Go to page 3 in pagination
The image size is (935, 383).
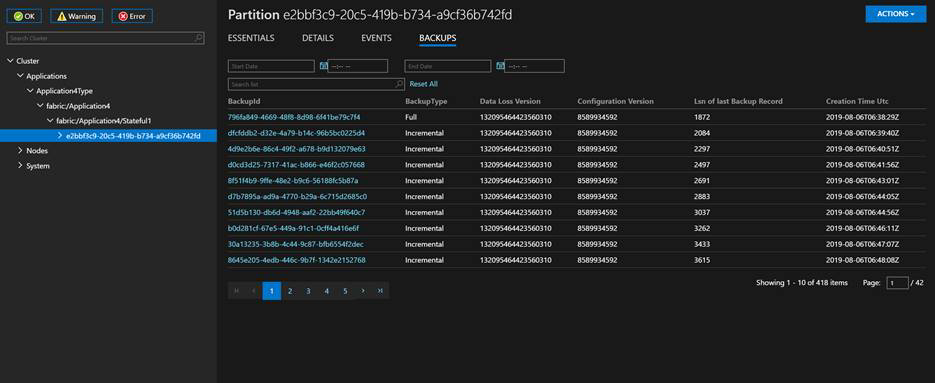(308, 291)
